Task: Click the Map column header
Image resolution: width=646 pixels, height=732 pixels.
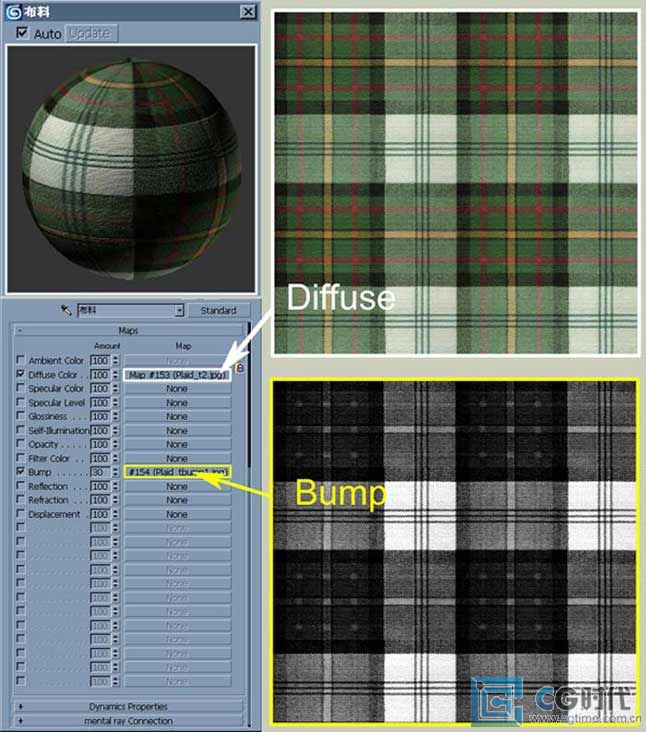Action: pyautogui.click(x=183, y=346)
